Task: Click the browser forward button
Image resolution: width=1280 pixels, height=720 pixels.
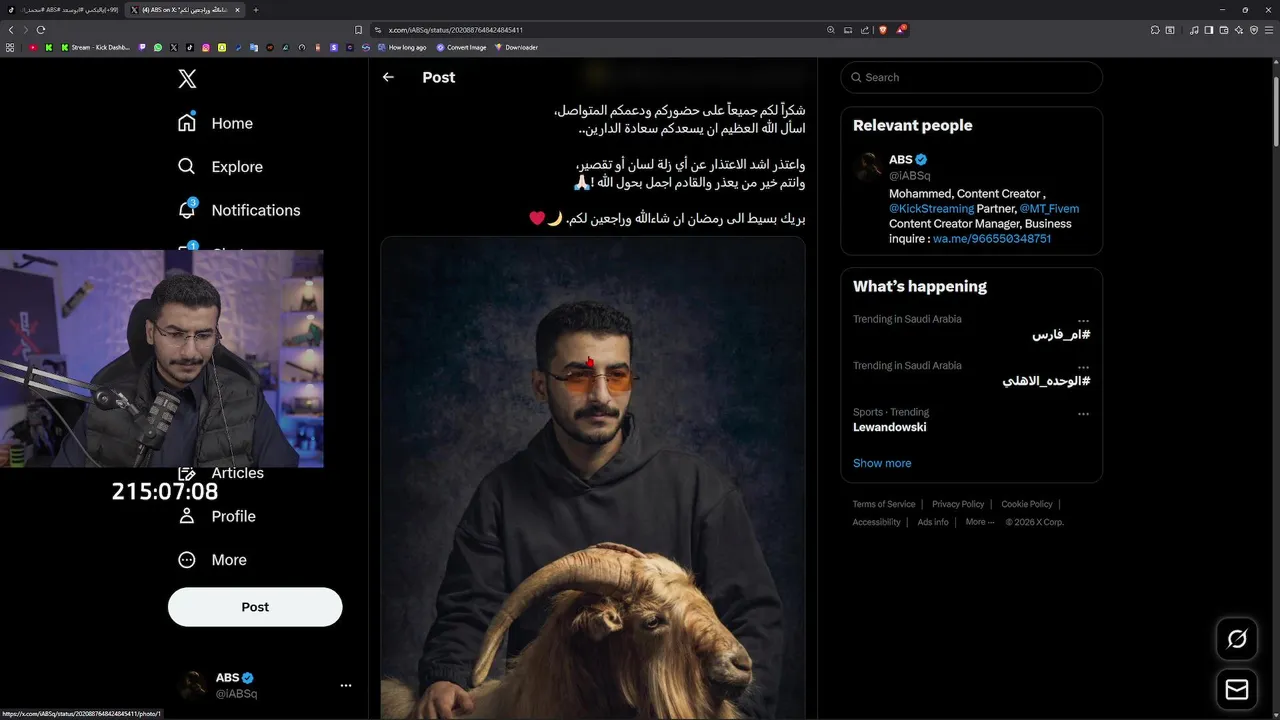Action: tap(26, 30)
